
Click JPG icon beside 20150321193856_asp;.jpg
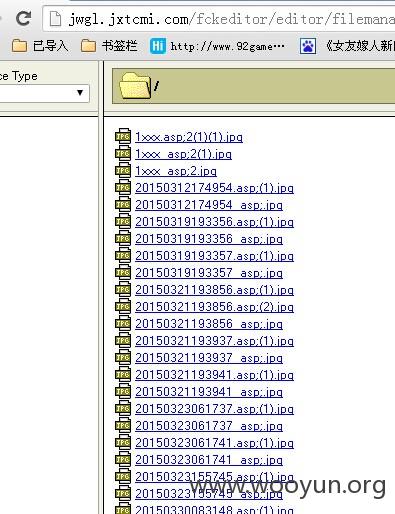[x=123, y=323]
